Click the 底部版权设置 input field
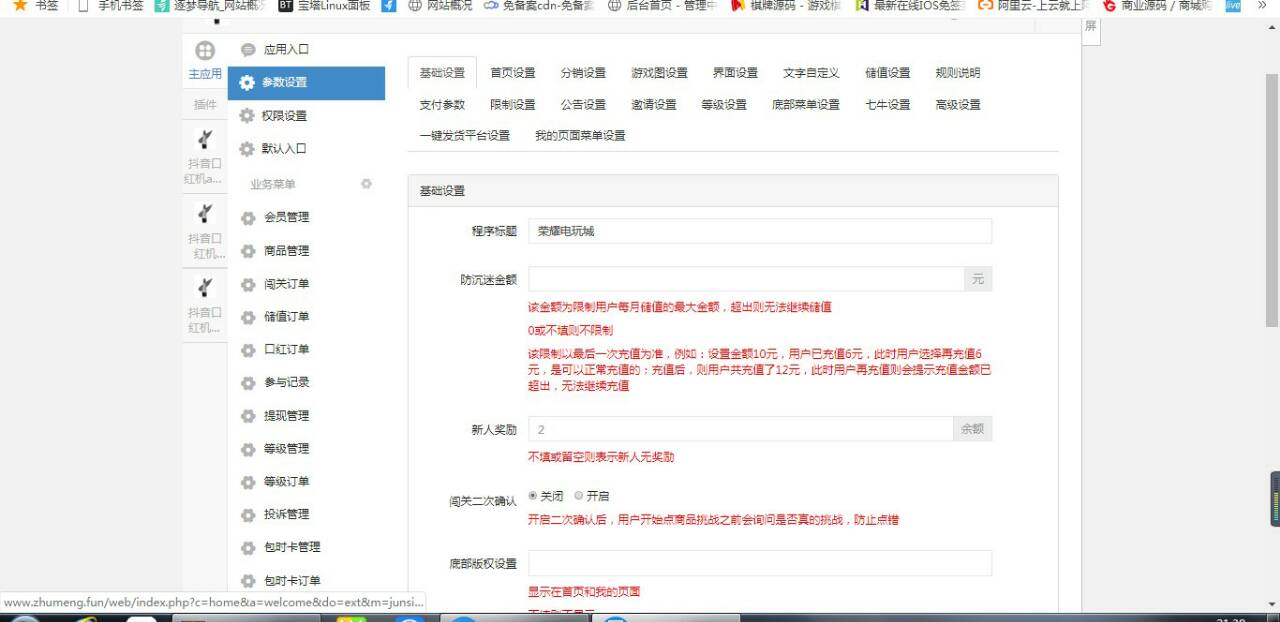The width and height of the screenshot is (1280, 622). click(x=760, y=563)
